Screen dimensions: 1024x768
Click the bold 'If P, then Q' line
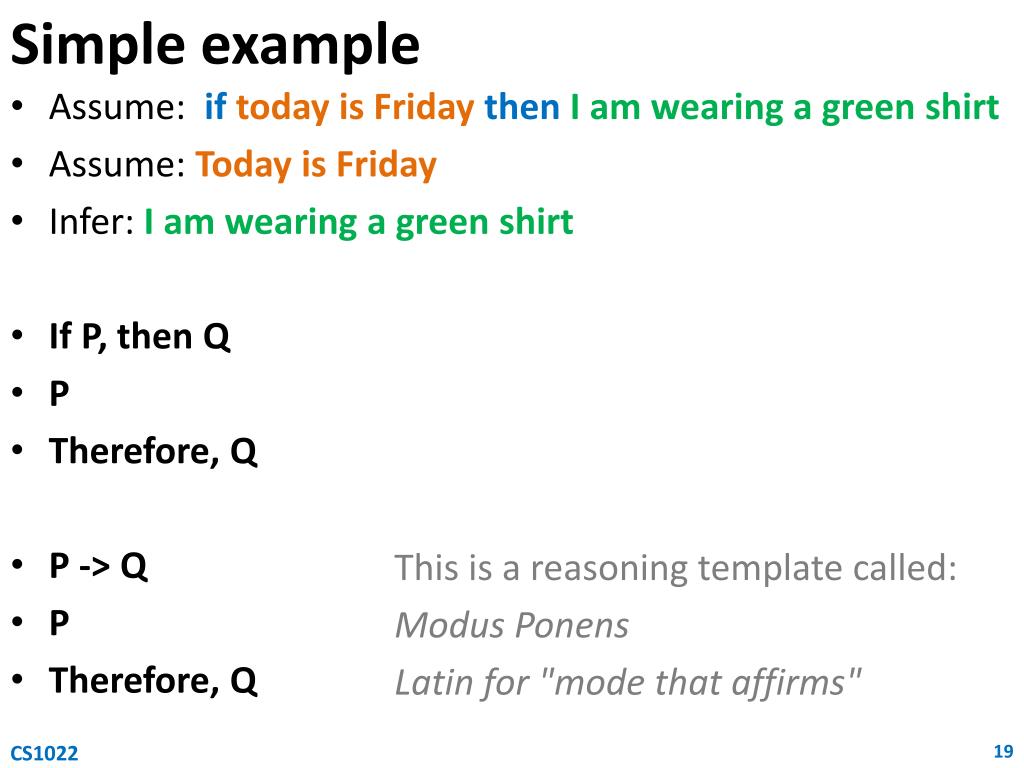pos(140,337)
